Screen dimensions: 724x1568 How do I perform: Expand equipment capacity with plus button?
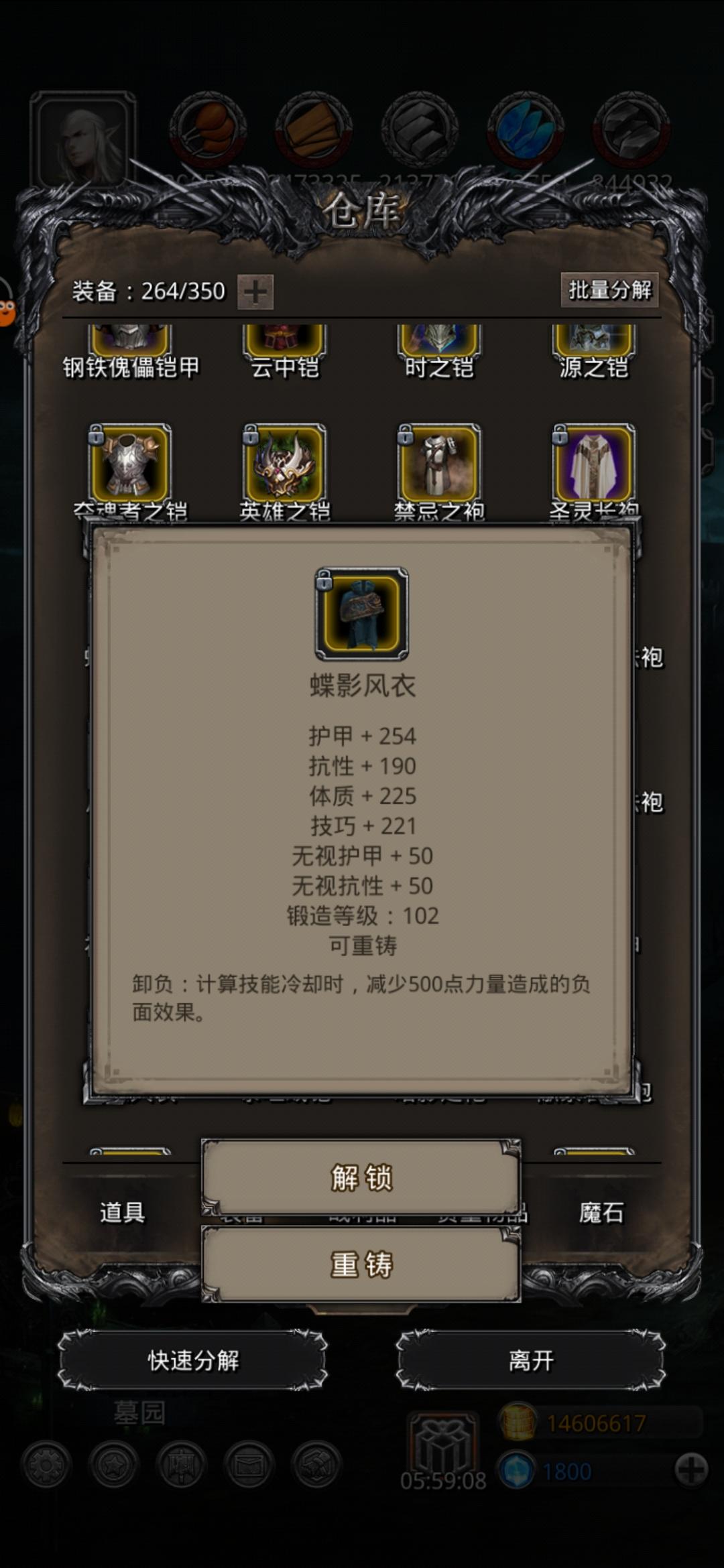tap(255, 292)
